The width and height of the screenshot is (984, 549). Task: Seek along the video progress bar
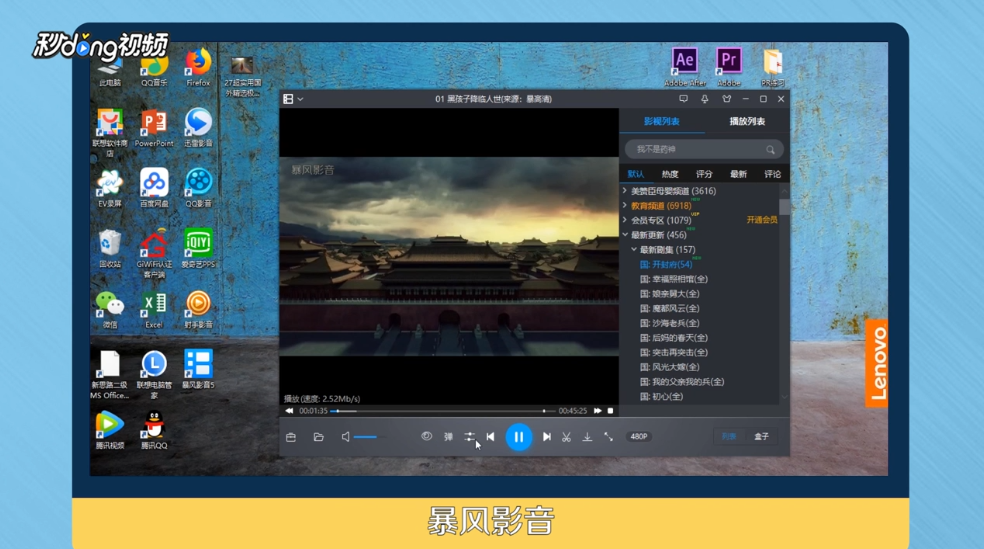point(443,411)
